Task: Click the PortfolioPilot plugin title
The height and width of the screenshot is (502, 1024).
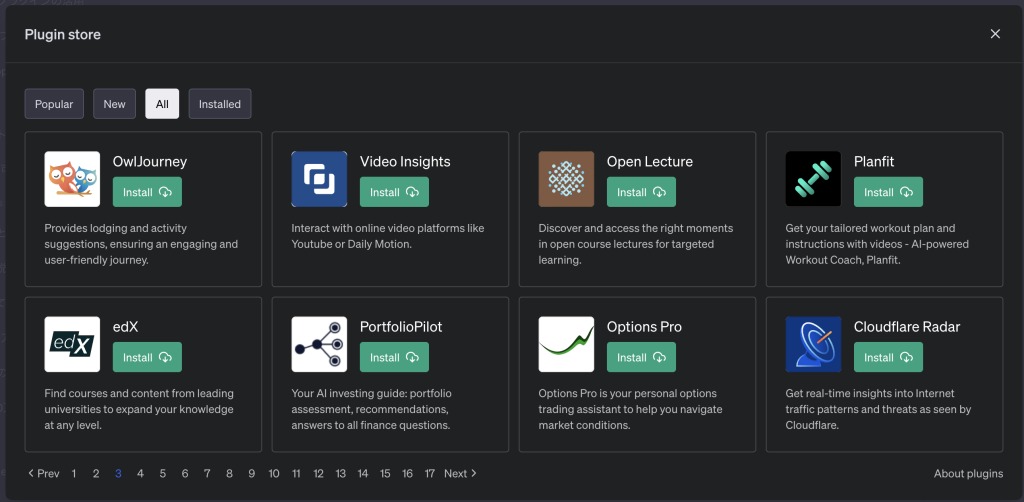Action: click(x=401, y=326)
